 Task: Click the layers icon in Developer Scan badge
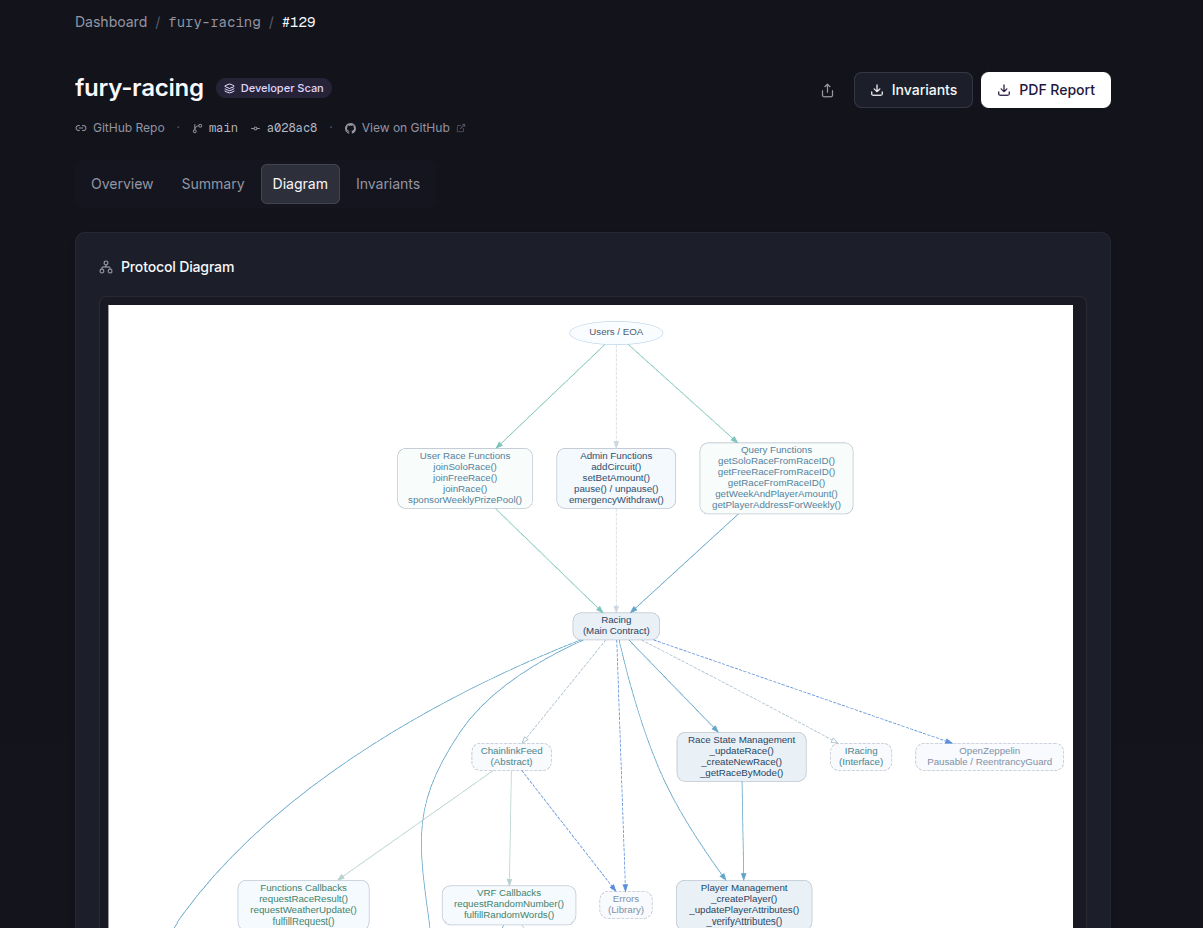(x=229, y=88)
